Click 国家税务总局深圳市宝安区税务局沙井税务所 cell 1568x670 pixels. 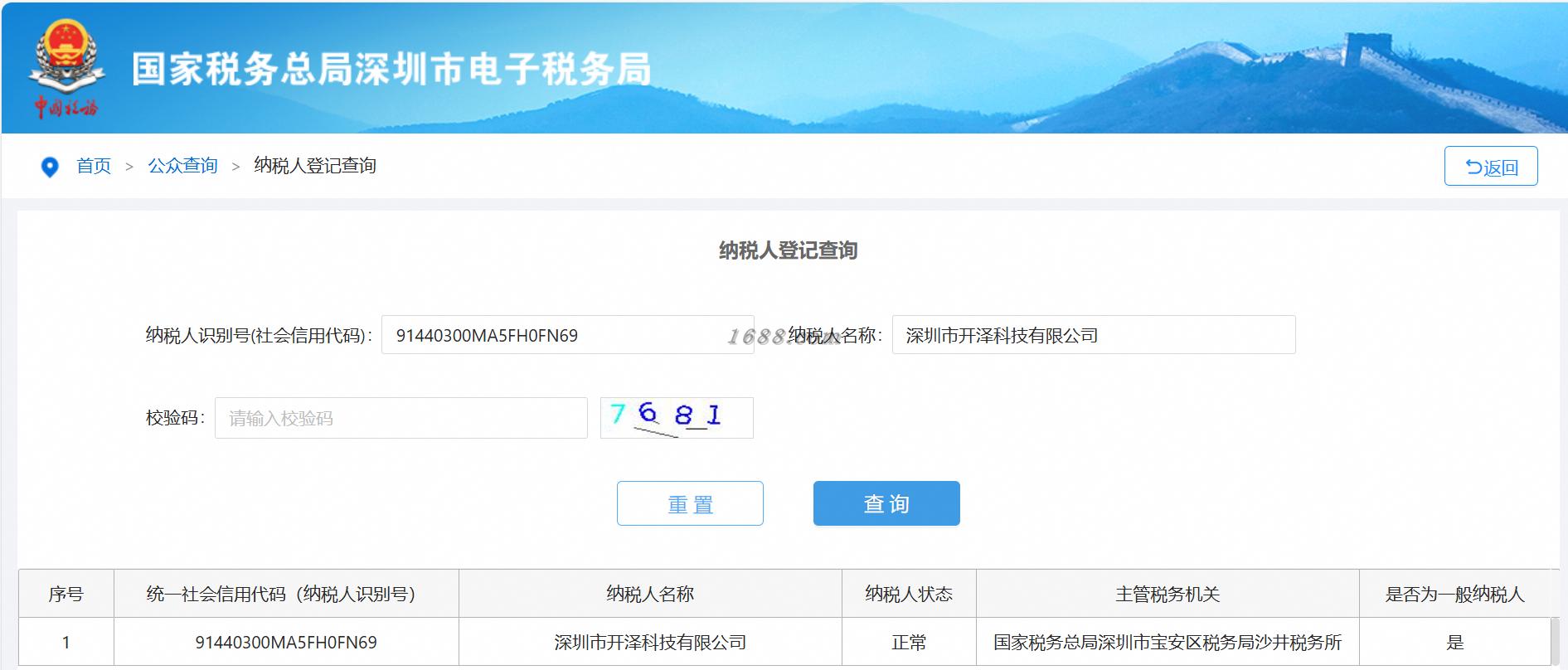click(x=1168, y=642)
